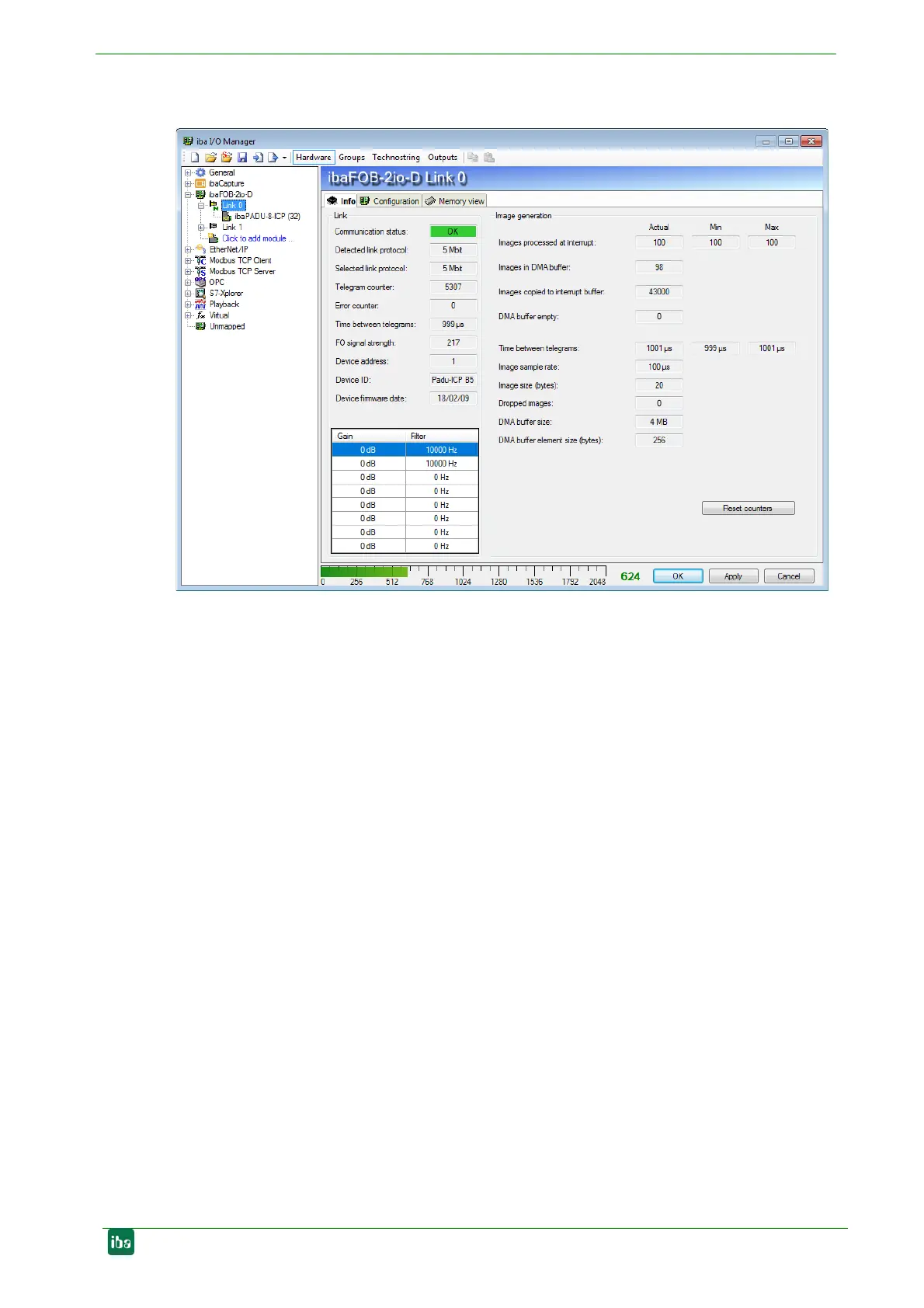This screenshot has width=924, height=1308.
Task: Click the Cancel button
Action: [x=789, y=576]
